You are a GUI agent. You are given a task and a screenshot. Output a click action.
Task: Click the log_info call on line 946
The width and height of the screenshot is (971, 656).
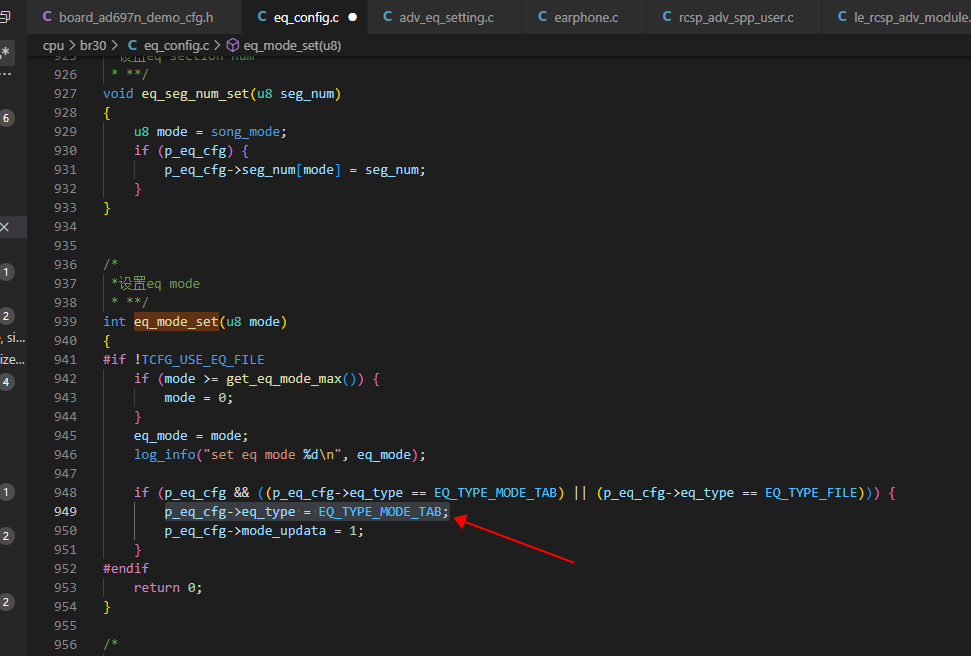click(x=165, y=455)
